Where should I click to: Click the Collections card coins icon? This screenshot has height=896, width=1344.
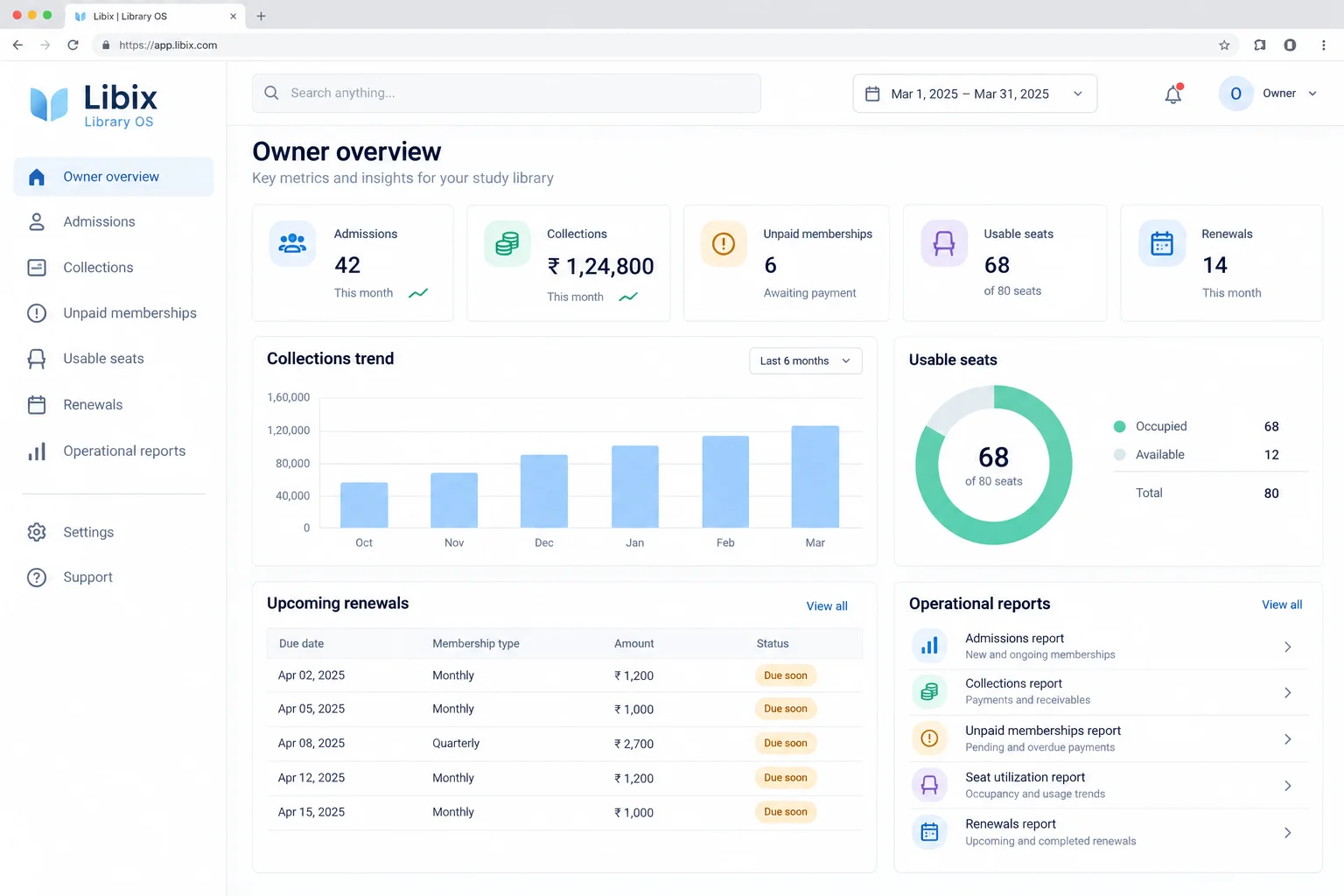[x=507, y=243]
